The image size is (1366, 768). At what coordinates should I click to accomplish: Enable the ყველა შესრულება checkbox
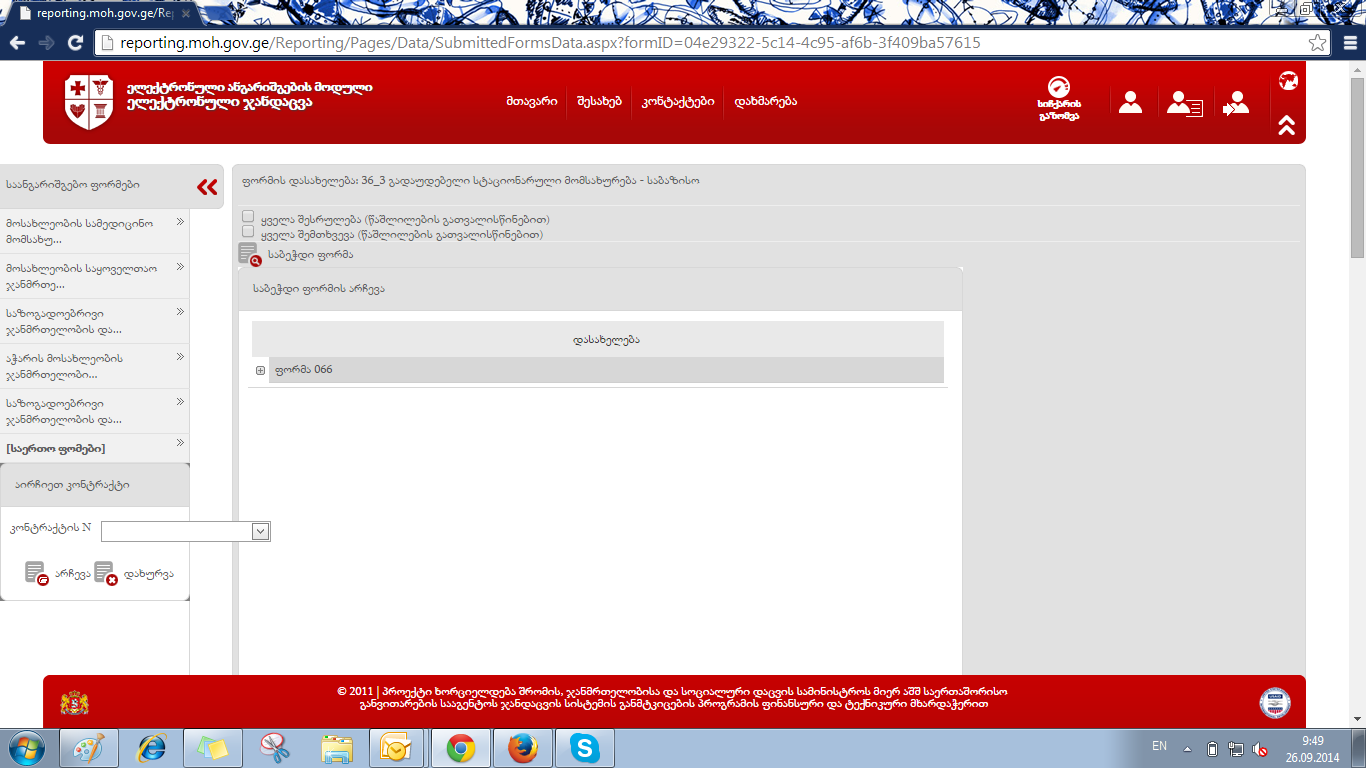248,216
